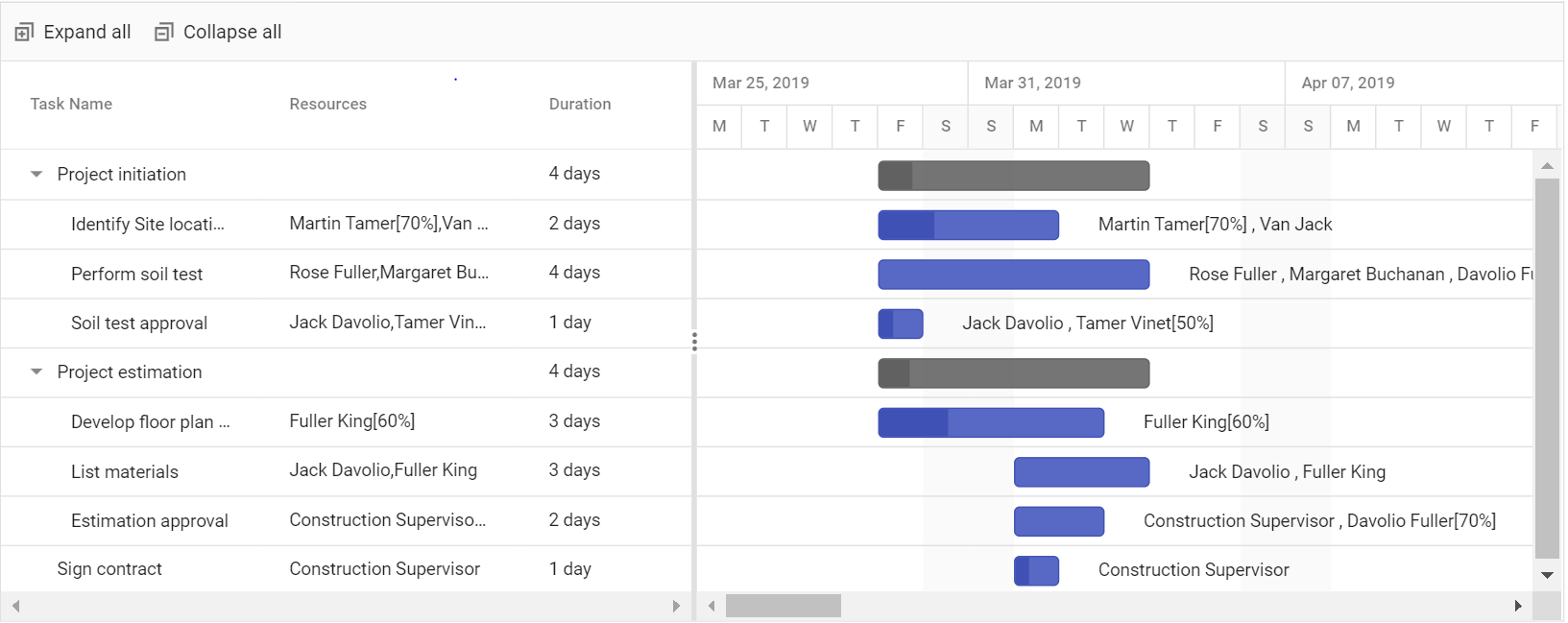
Task: Click the horizontal timeline scrollbar thumb
Action: [784, 606]
